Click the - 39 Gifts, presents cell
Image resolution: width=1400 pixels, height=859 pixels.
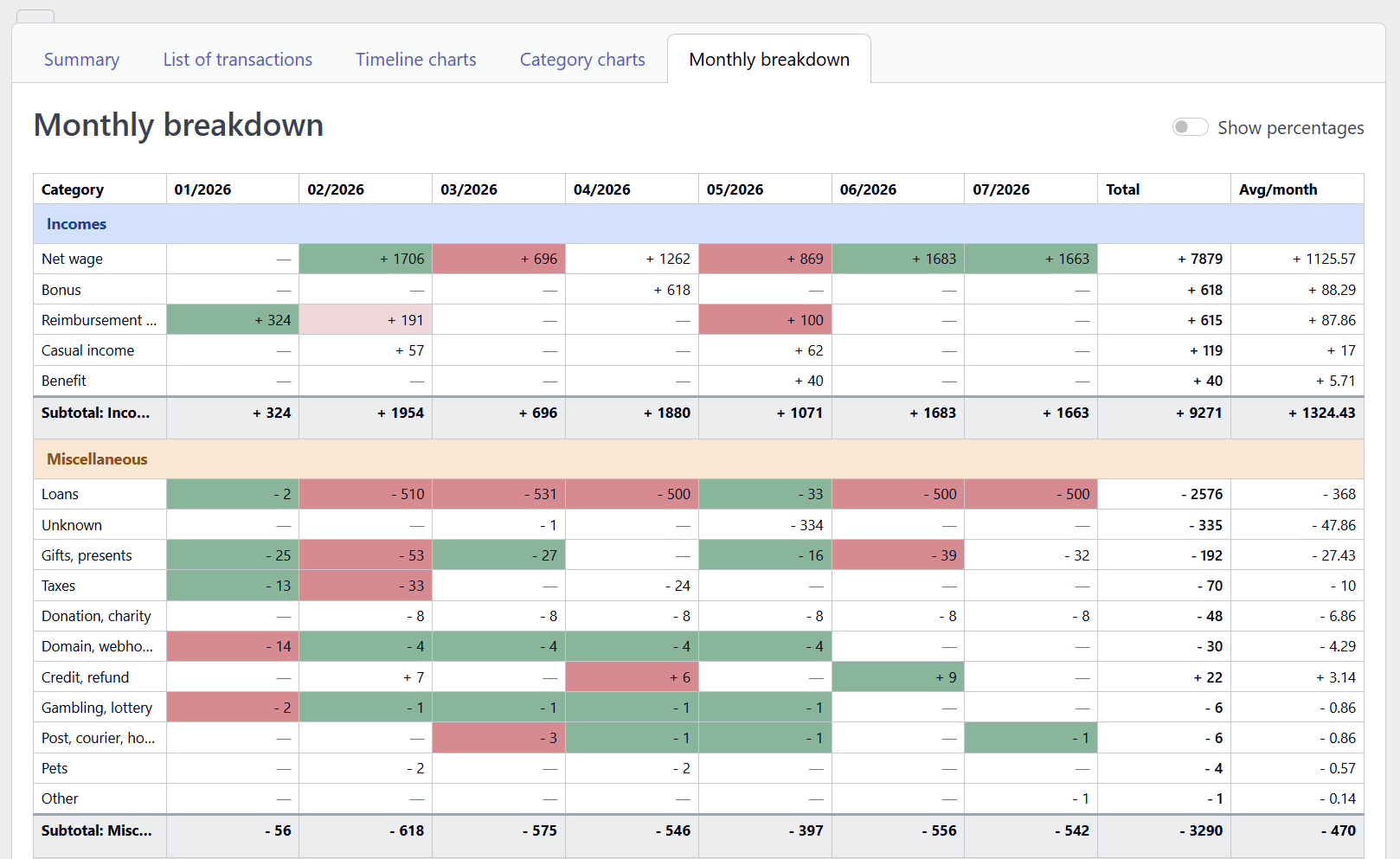coord(898,555)
